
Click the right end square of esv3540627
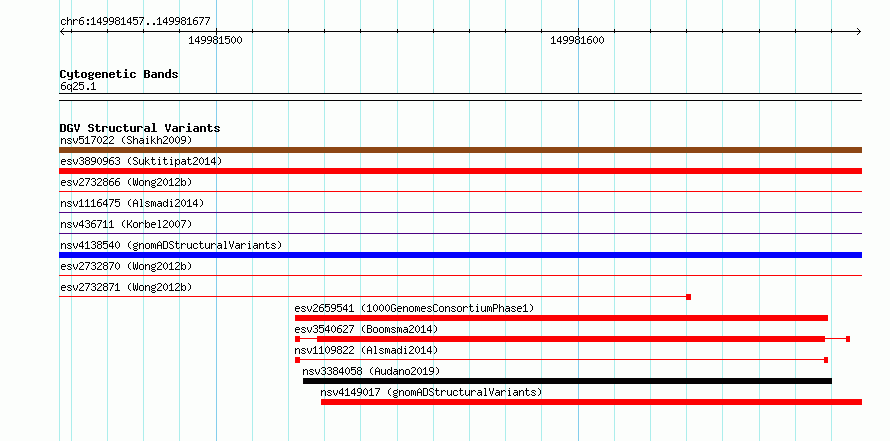coord(848,339)
